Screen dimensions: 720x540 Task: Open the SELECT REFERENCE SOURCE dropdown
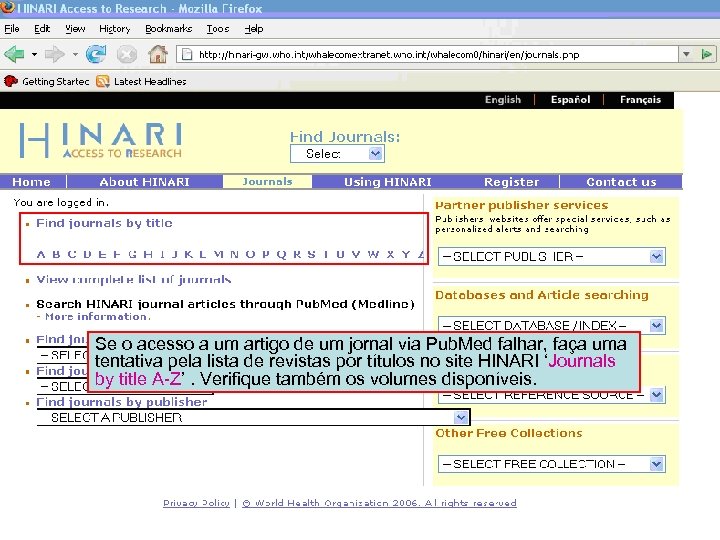[x=552, y=395]
